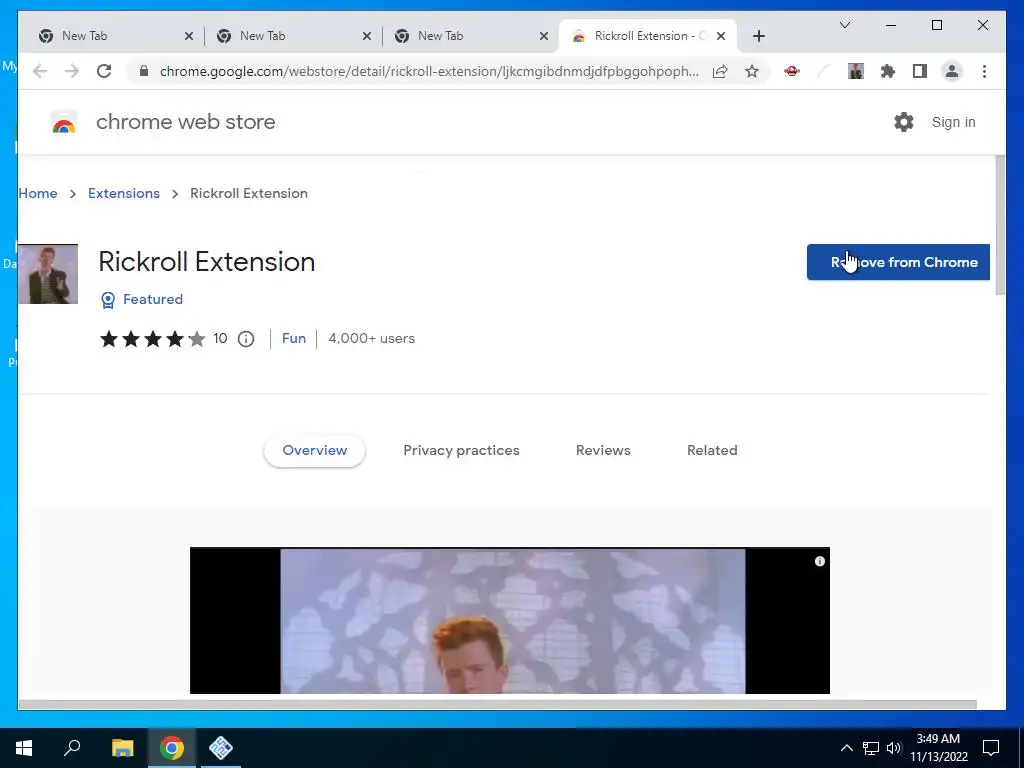Open the Privacy practices tab
Image resolution: width=1024 pixels, height=768 pixels.
pyautogui.click(x=461, y=451)
